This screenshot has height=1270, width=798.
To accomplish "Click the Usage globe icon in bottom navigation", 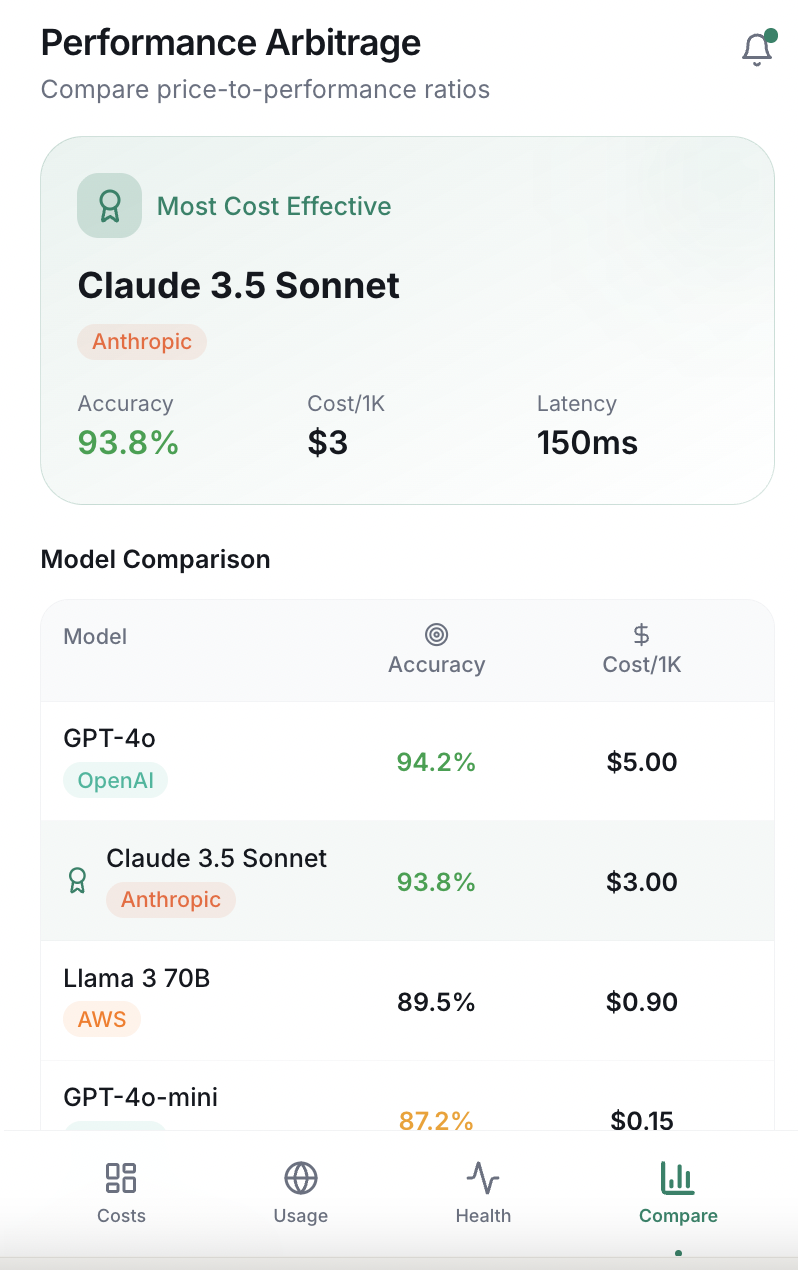I will pyautogui.click(x=300, y=1178).
